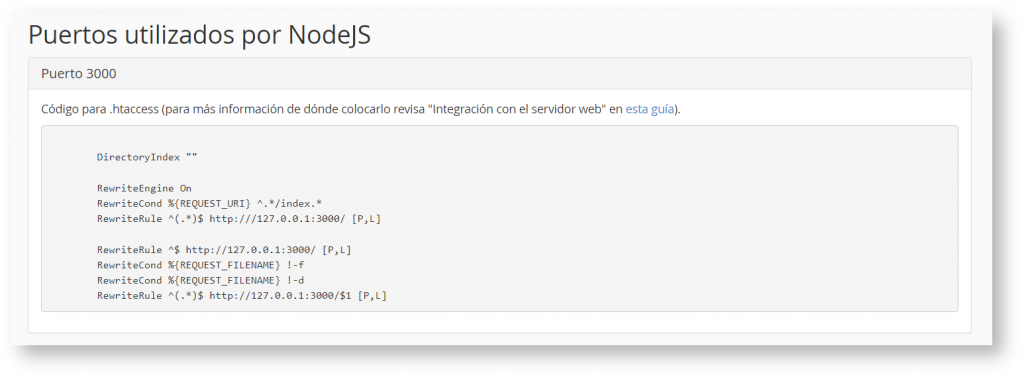Click the [P,L] flags on last code line

(372, 296)
